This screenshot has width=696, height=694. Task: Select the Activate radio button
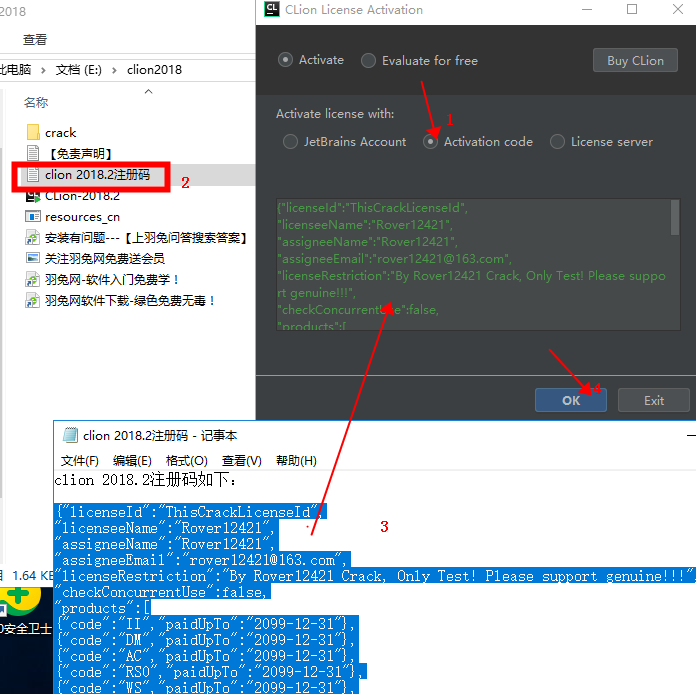pos(285,60)
